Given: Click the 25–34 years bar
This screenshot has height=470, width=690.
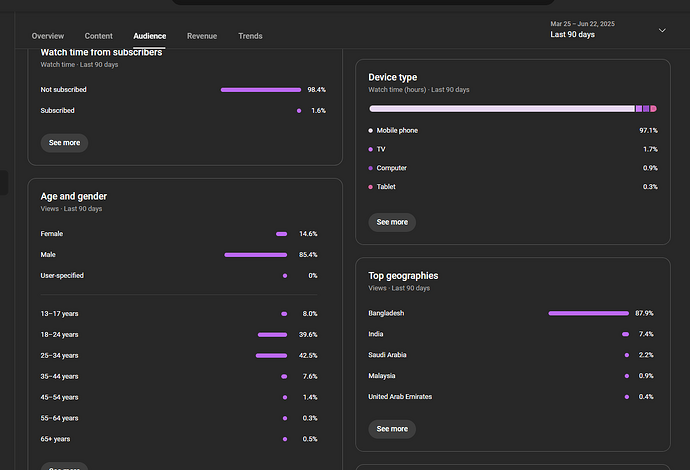Looking at the screenshot, I should 272,356.
